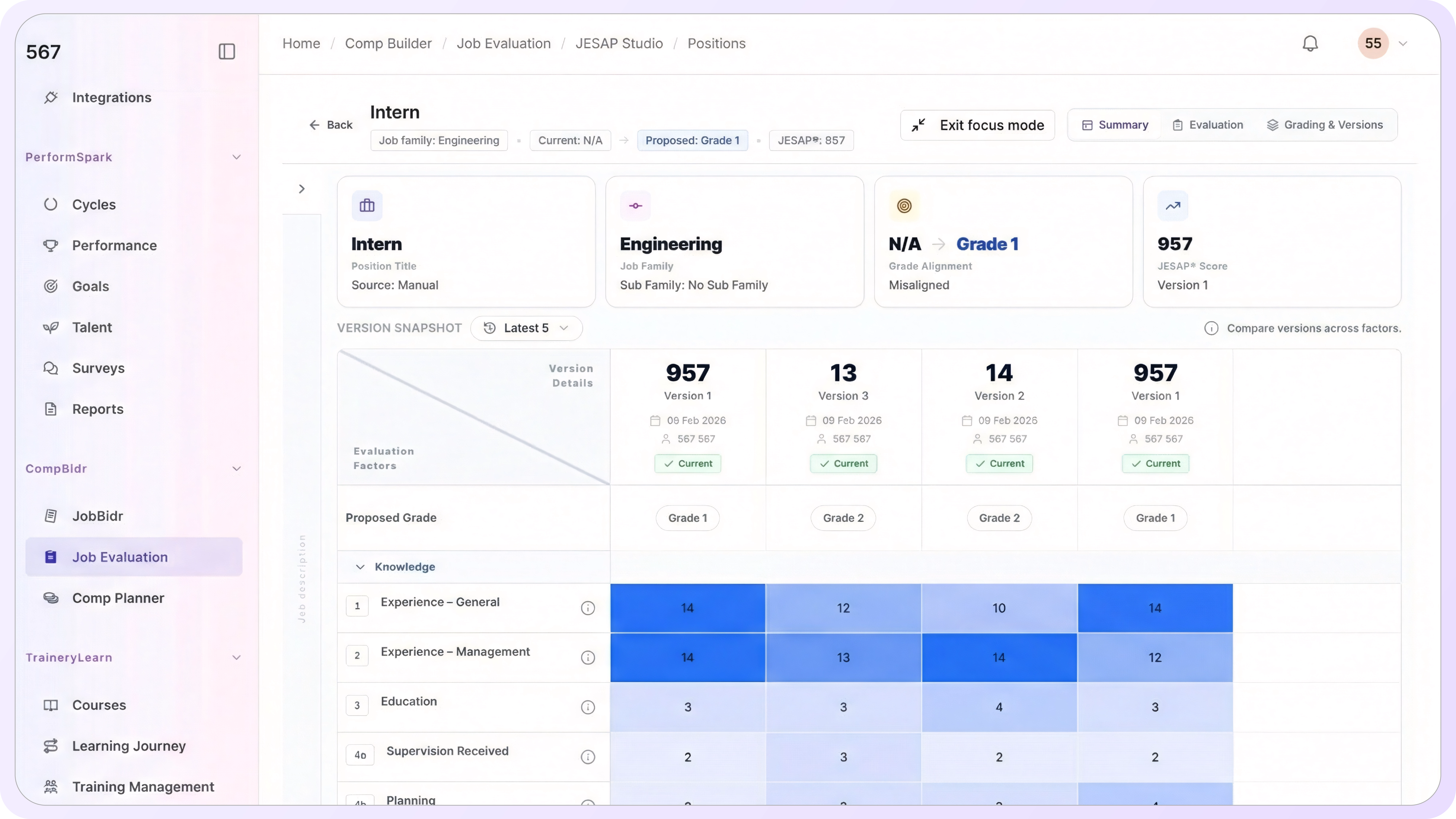Collapse the sidebar panel icon

point(227,52)
